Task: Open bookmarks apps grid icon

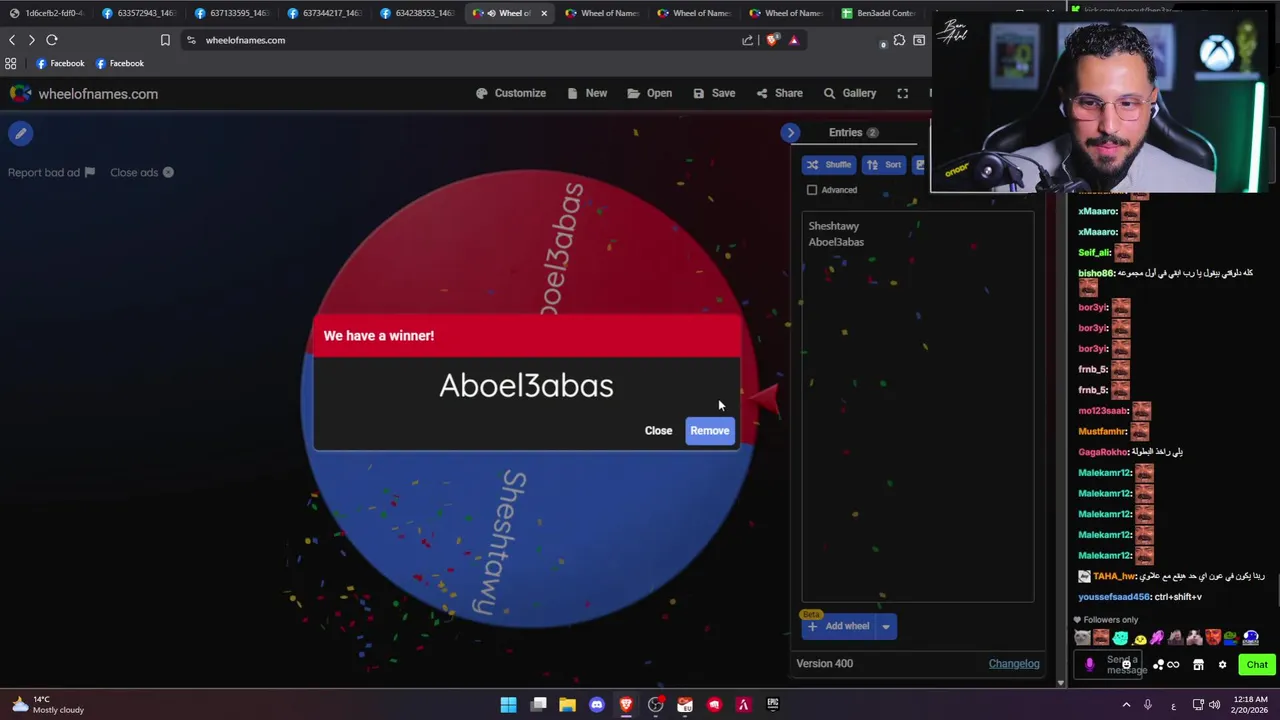Action: (11, 63)
